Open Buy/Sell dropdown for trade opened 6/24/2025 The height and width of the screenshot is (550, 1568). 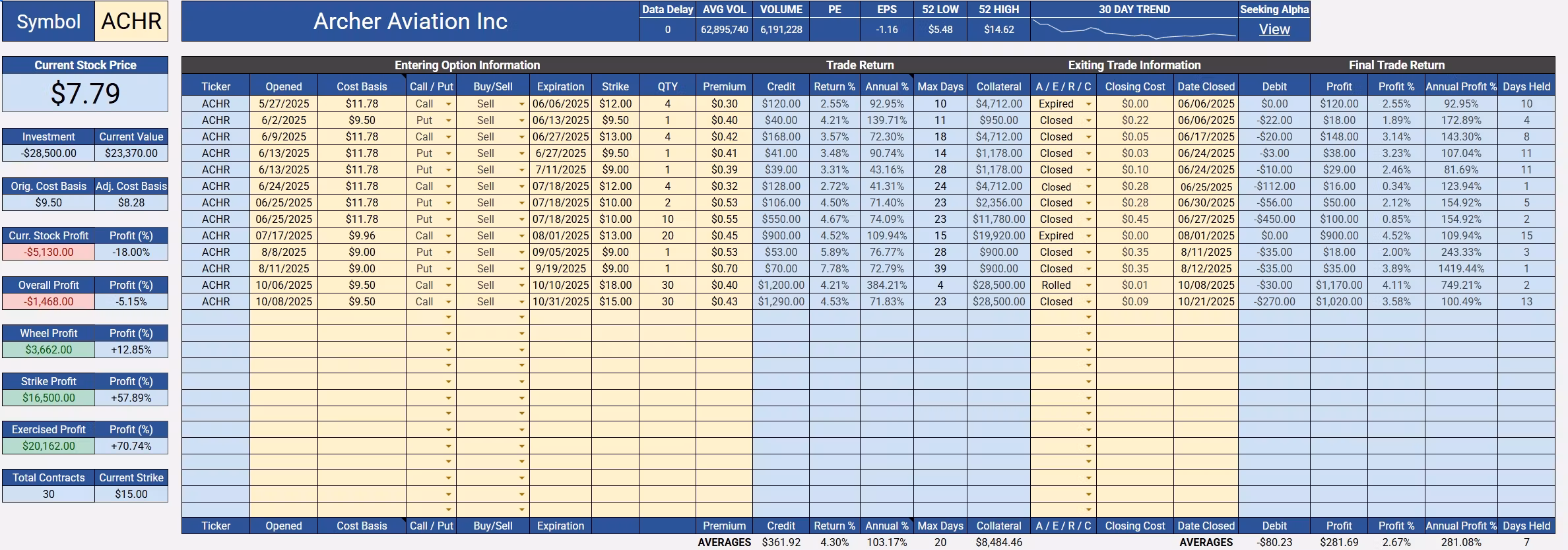point(521,187)
